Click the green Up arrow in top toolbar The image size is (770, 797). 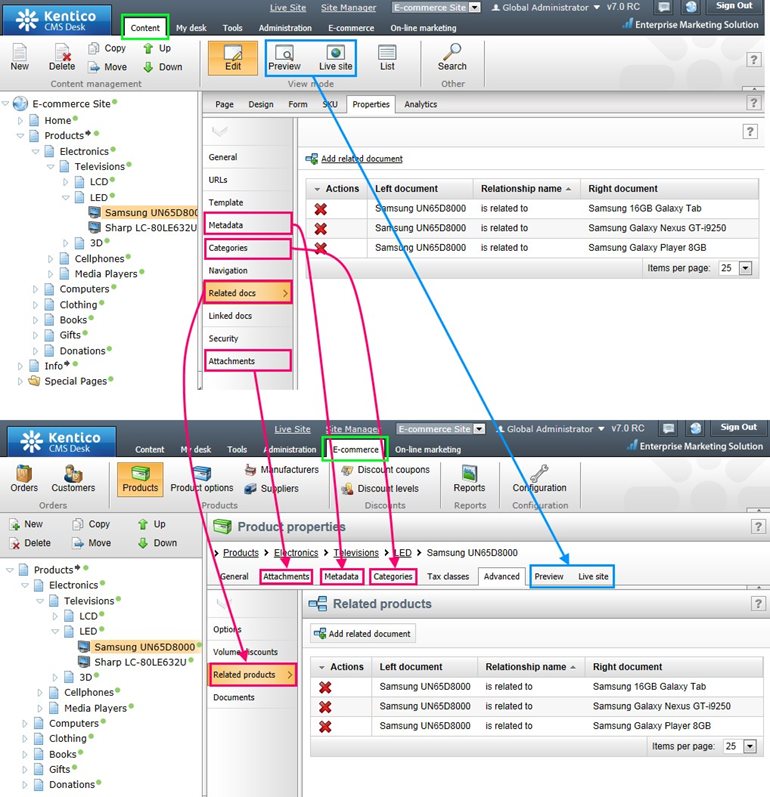coord(148,48)
